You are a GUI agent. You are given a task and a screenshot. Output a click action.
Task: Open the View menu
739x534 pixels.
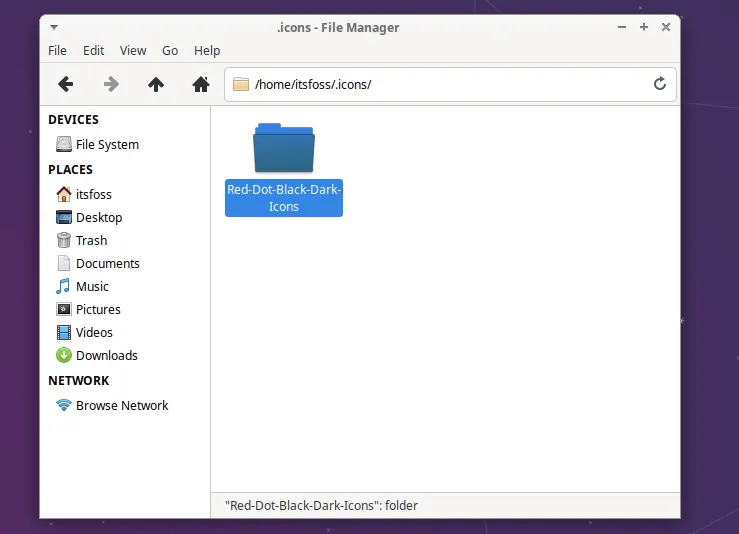click(x=133, y=50)
